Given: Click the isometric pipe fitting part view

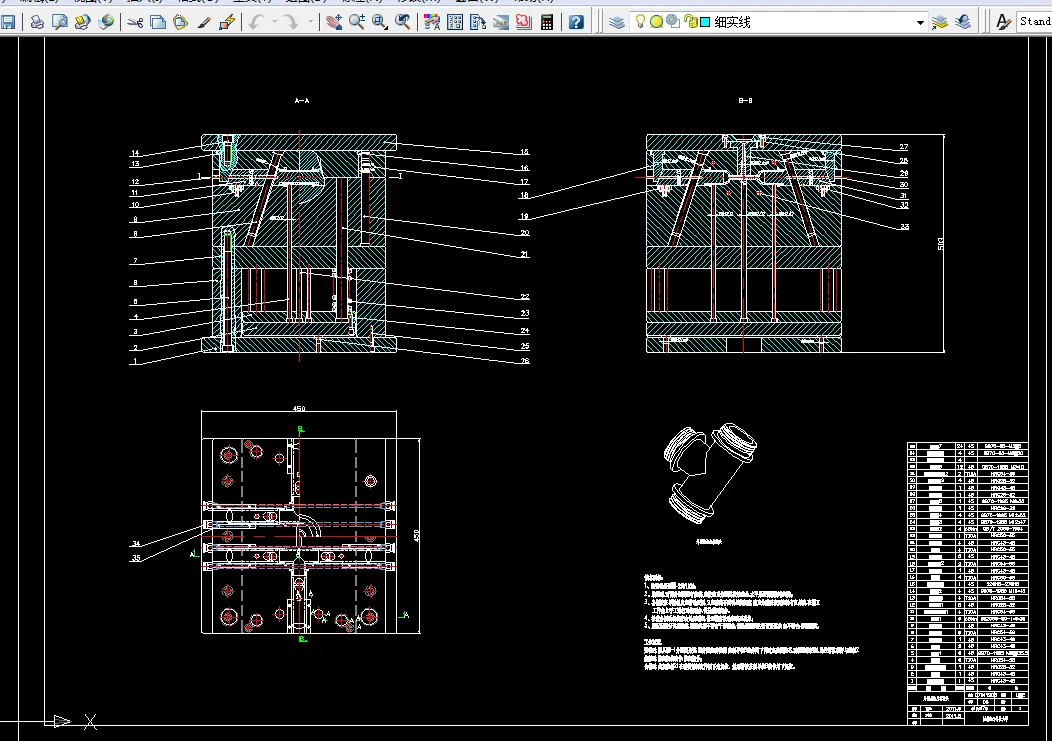Looking at the screenshot, I should coord(710,472).
